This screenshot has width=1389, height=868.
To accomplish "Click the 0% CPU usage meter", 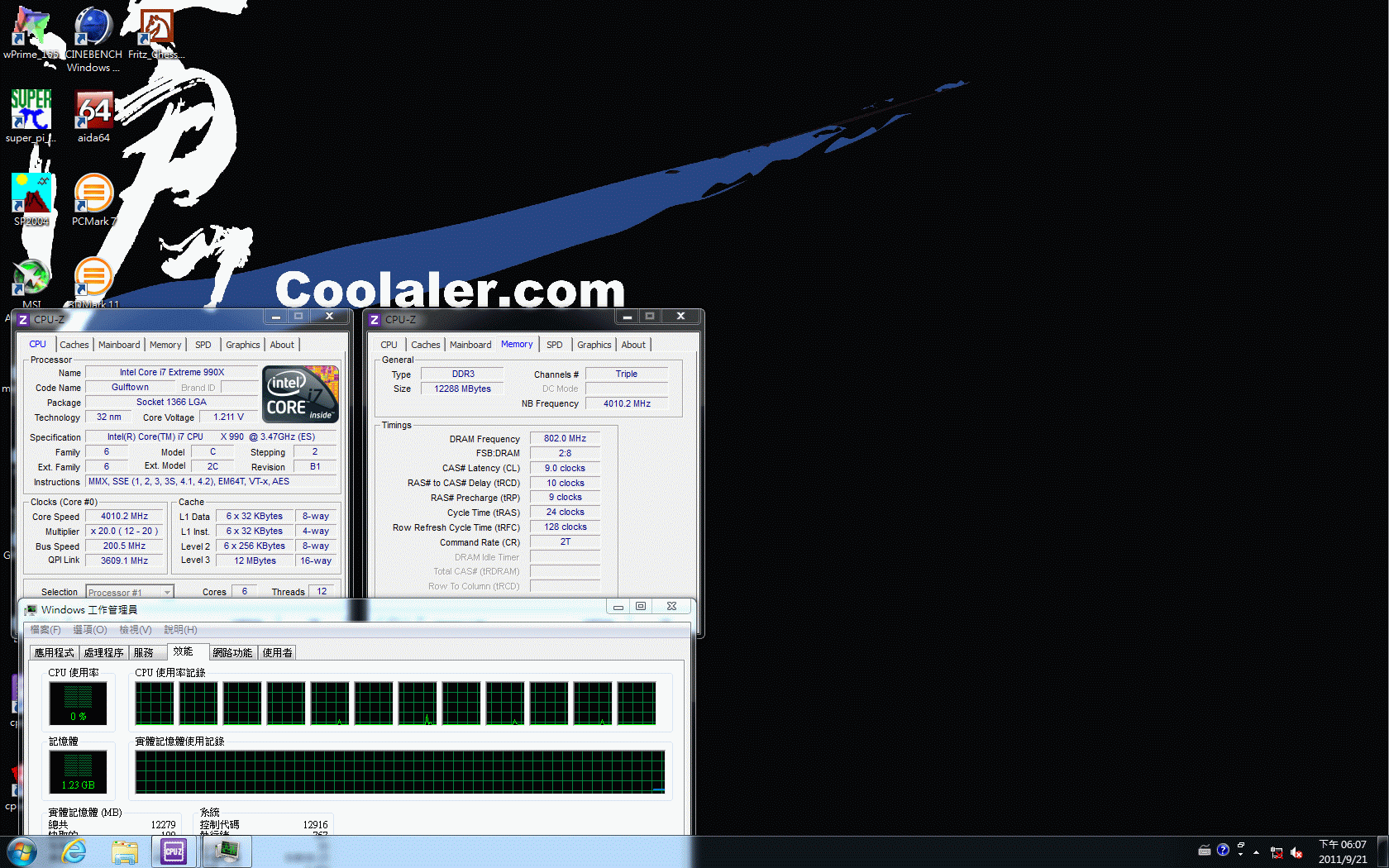I will tap(79, 703).
